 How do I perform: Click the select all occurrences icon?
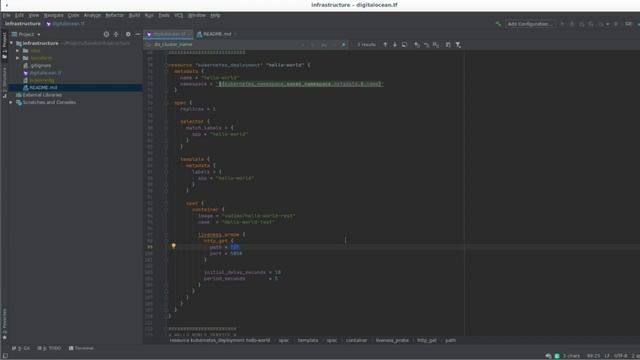click(436, 44)
